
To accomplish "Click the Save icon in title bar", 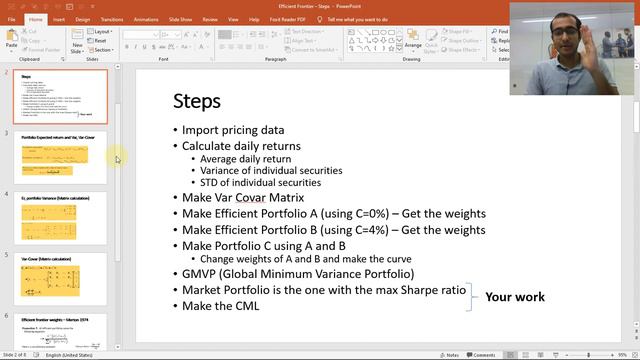I will [11, 7].
